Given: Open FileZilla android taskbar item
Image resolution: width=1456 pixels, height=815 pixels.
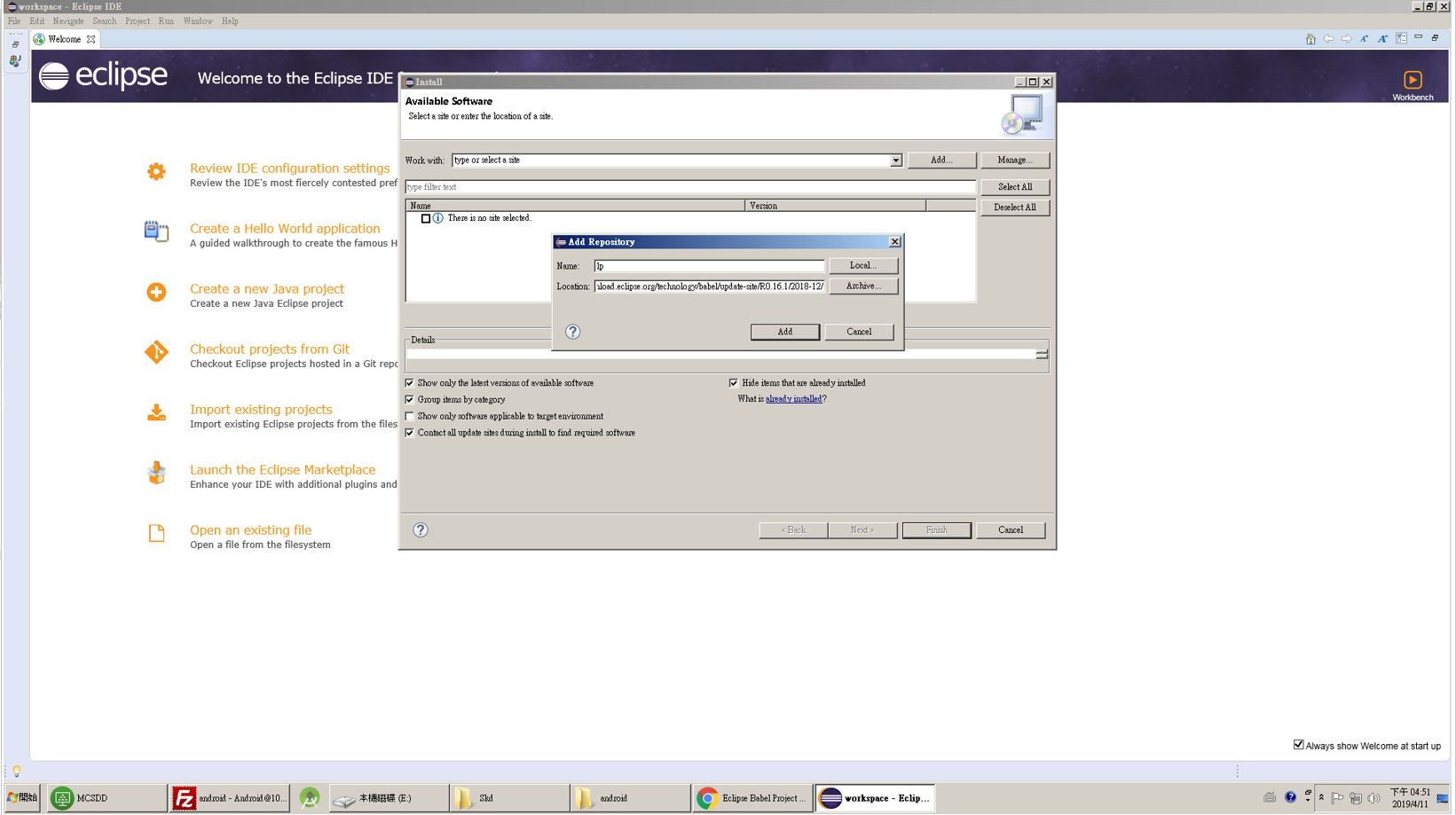Looking at the screenshot, I should (230, 798).
